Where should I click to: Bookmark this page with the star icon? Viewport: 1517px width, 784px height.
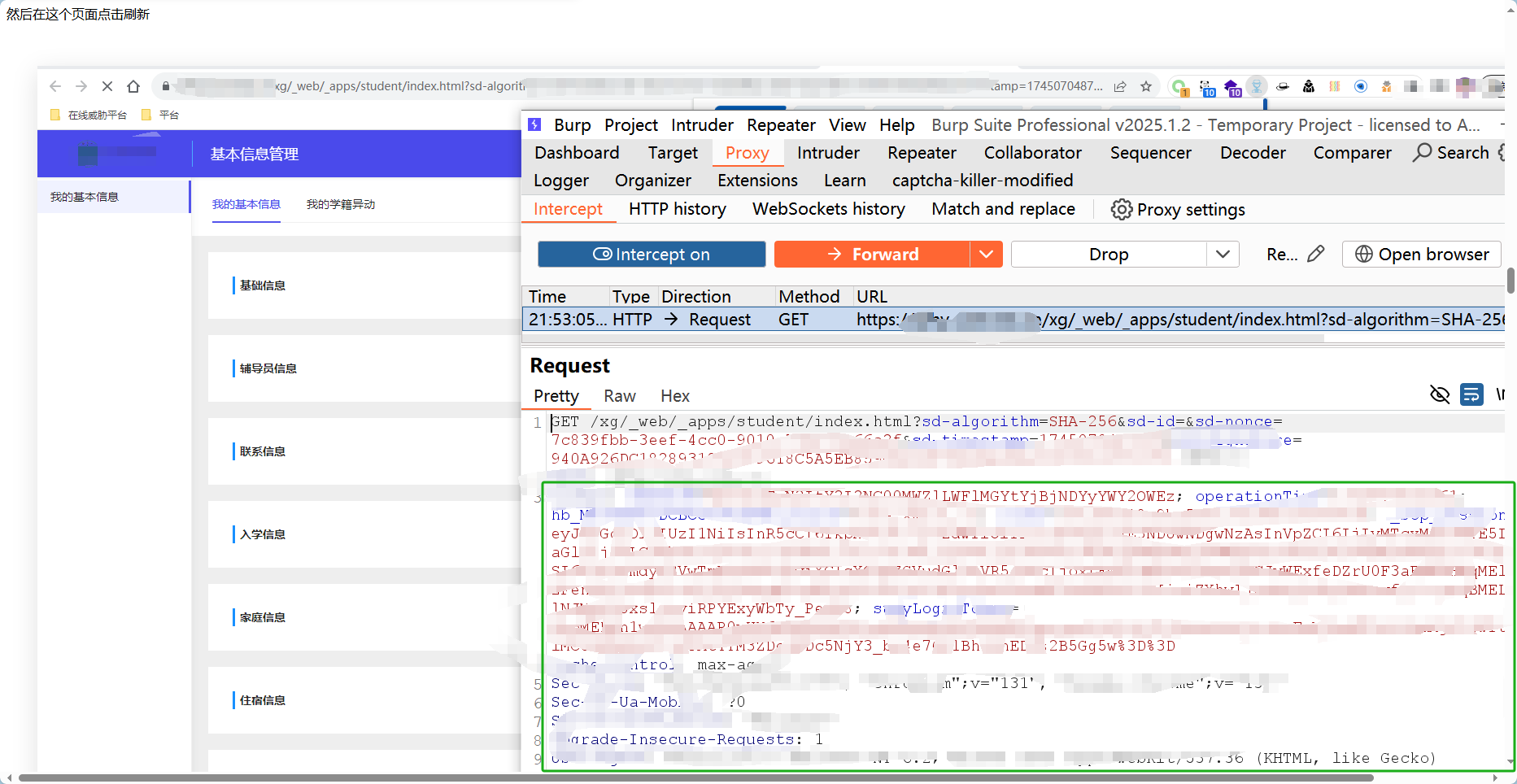click(x=1146, y=86)
